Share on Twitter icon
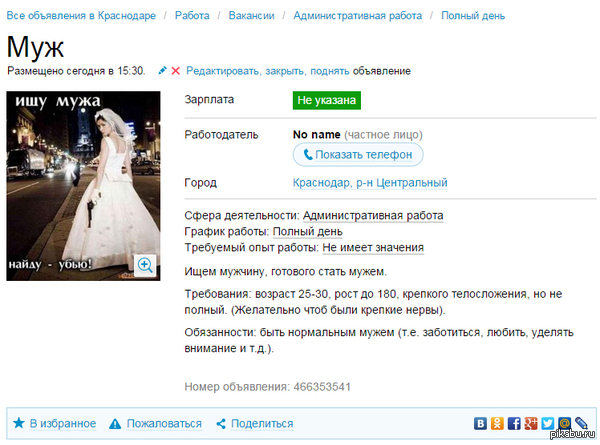Viewport: 600px width, 445px height. (x=547, y=423)
